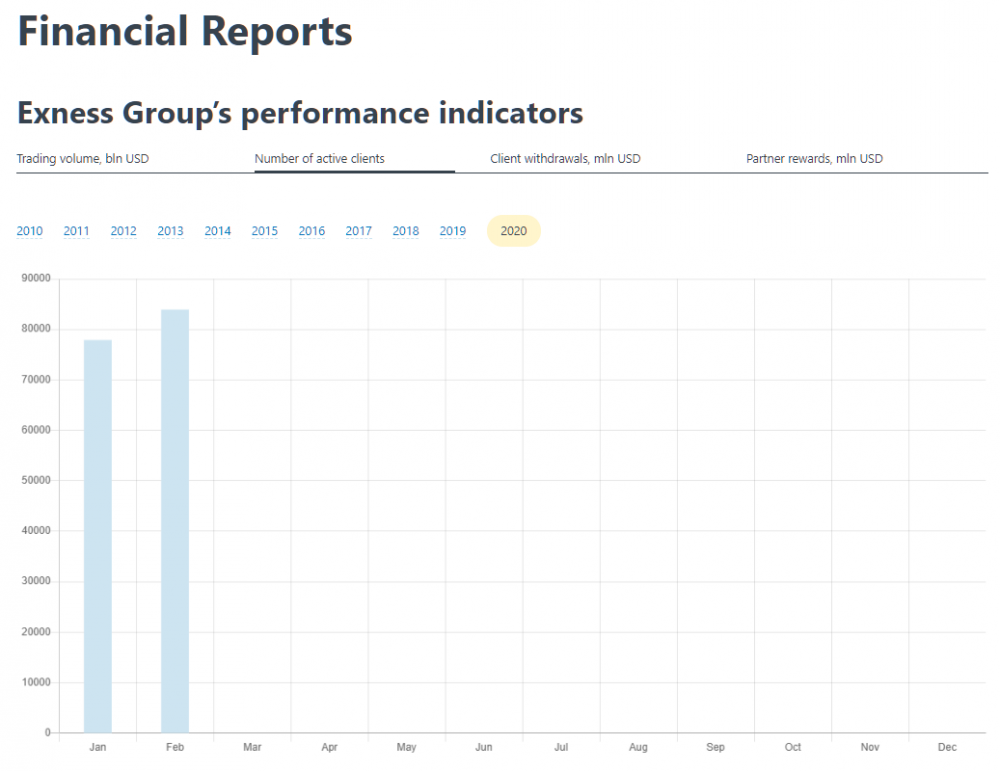Viewport: 1000px width, 771px height.
Task: Click the 80000 y-axis label
Action: pyautogui.click(x=36, y=328)
